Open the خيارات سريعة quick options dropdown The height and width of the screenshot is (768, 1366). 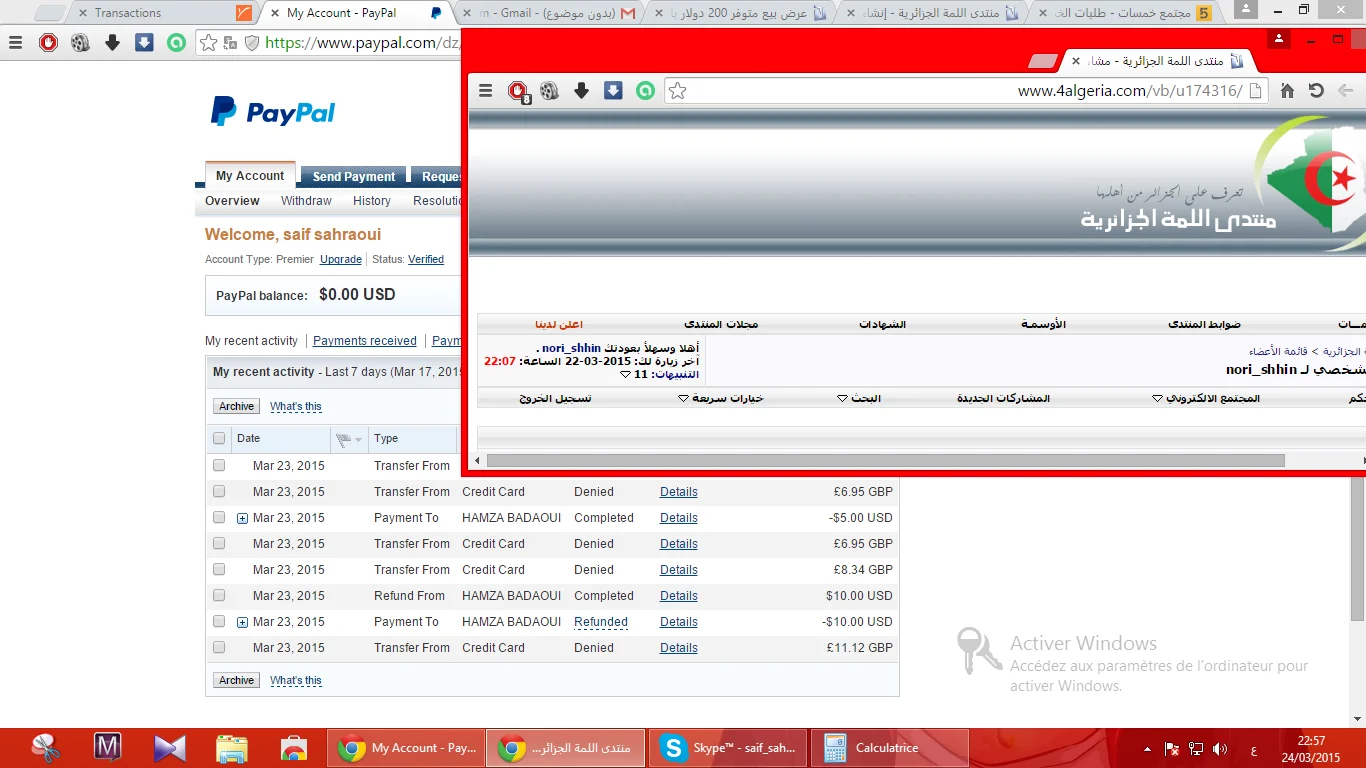720,398
